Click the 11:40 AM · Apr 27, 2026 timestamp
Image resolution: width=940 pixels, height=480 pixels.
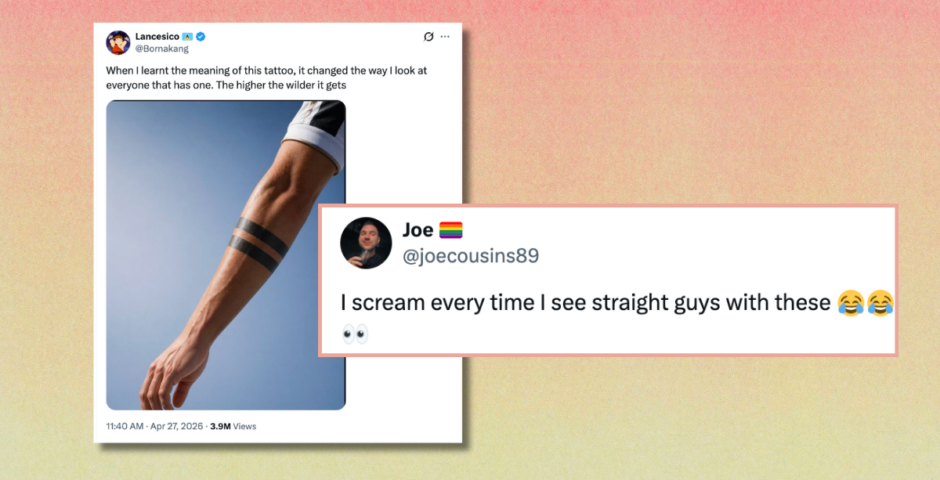click(155, 427)
